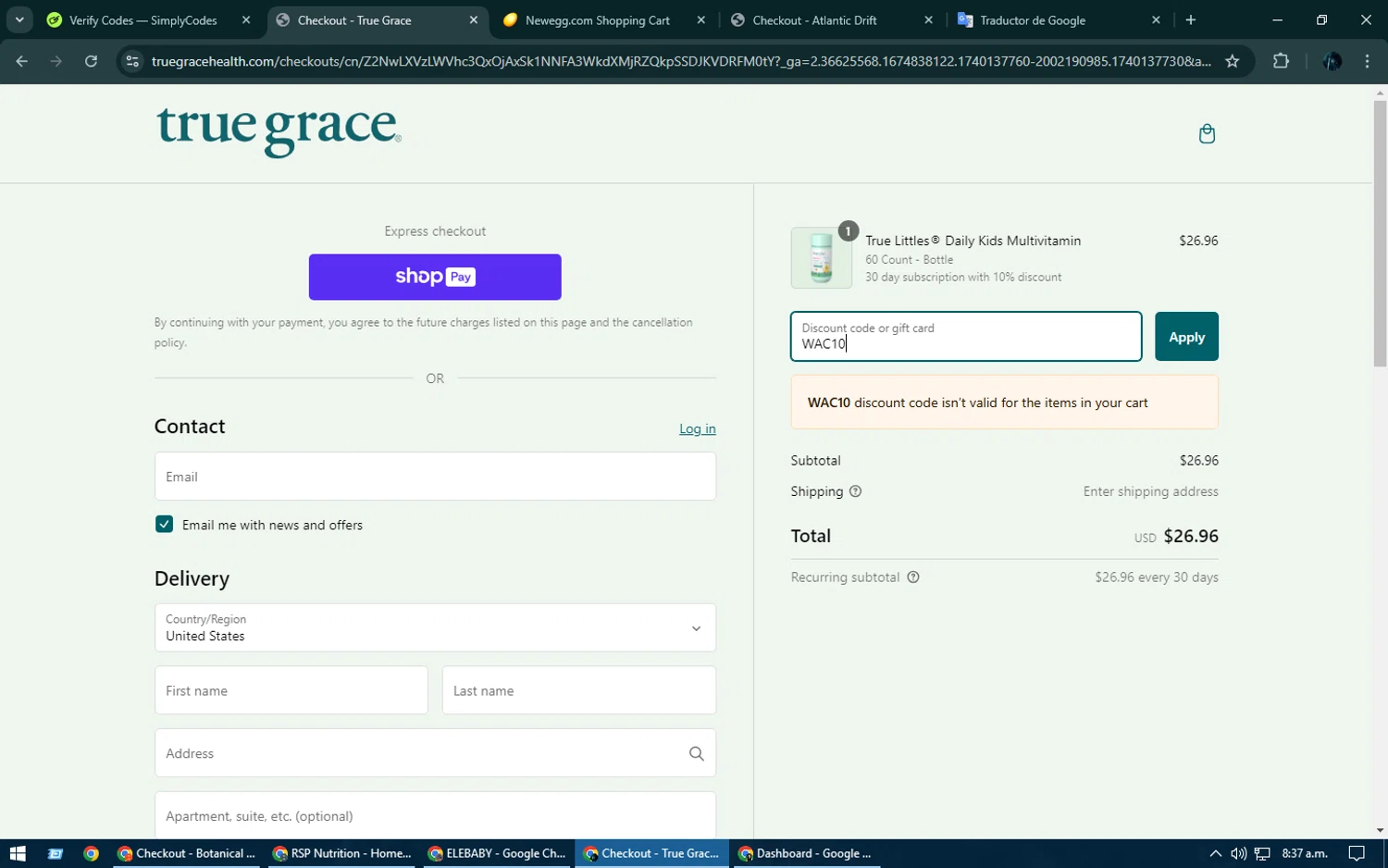Click the Log in link
Viewport: 1388px width, 868px height.
pyautogui.click(x=698, y=428)
